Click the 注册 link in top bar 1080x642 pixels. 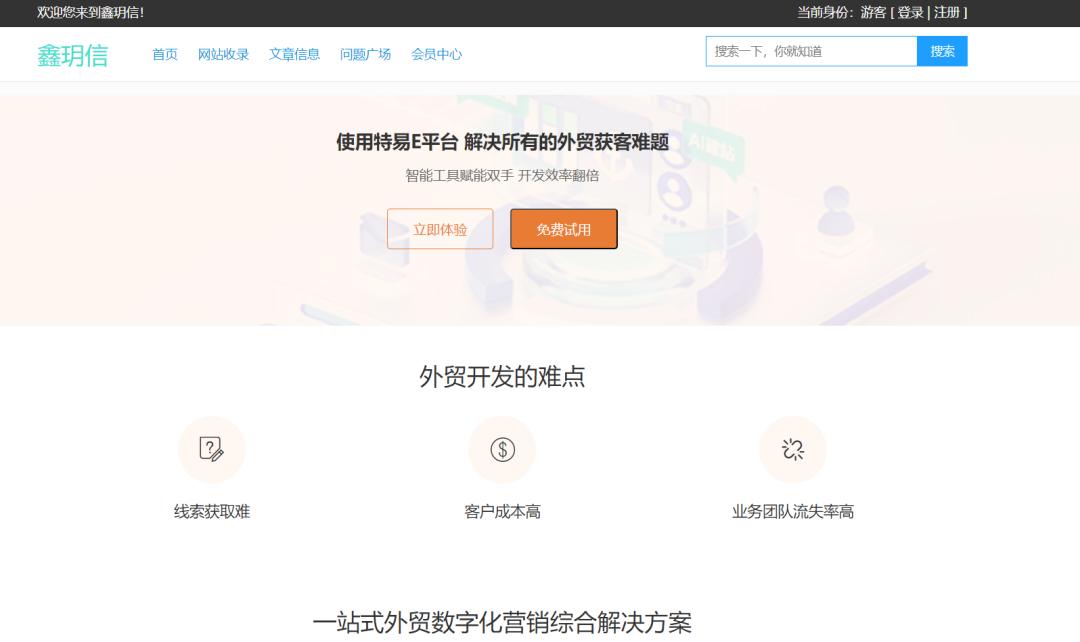(x=946, y=13)
